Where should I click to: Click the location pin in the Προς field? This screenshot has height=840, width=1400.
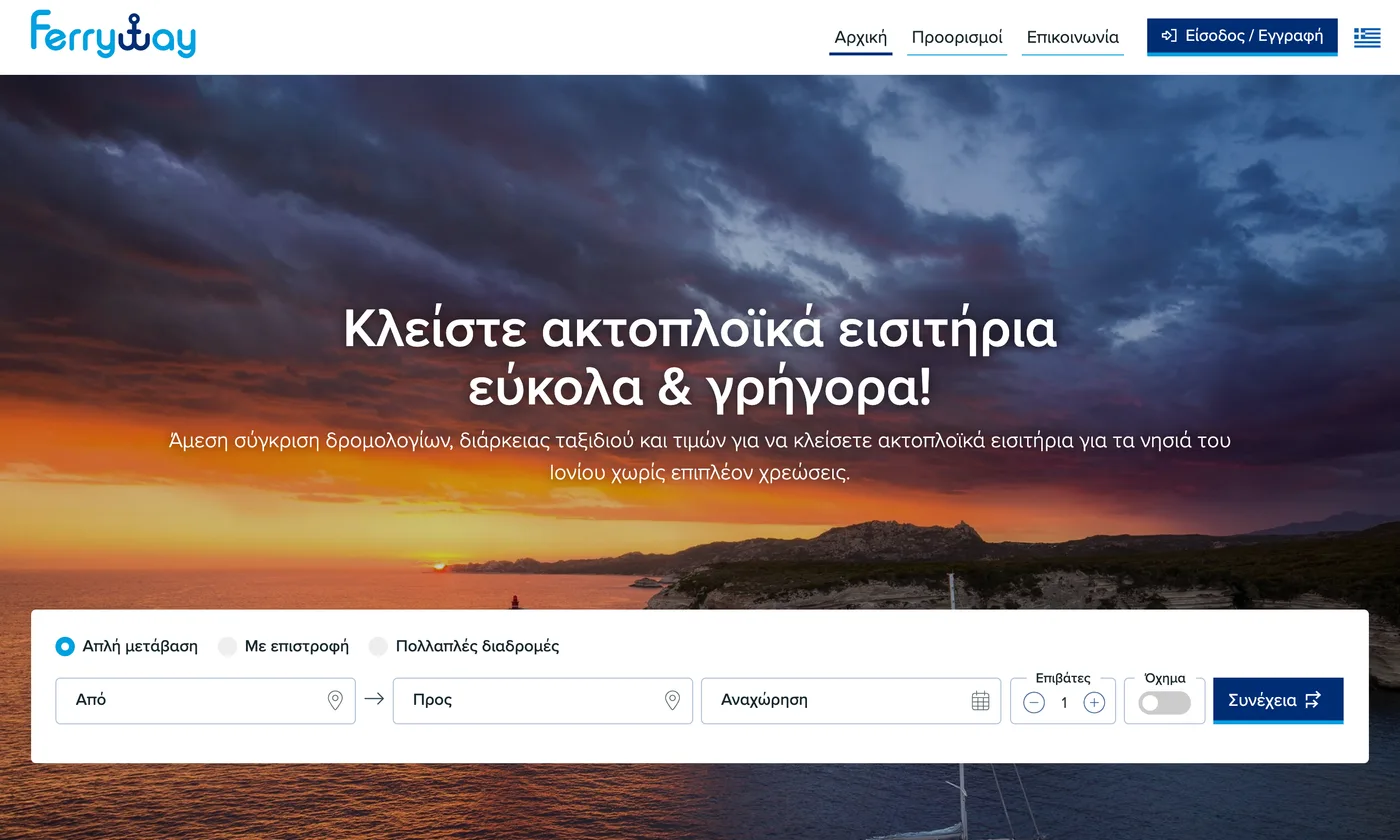pyautogui.click(x=673, y=701)
